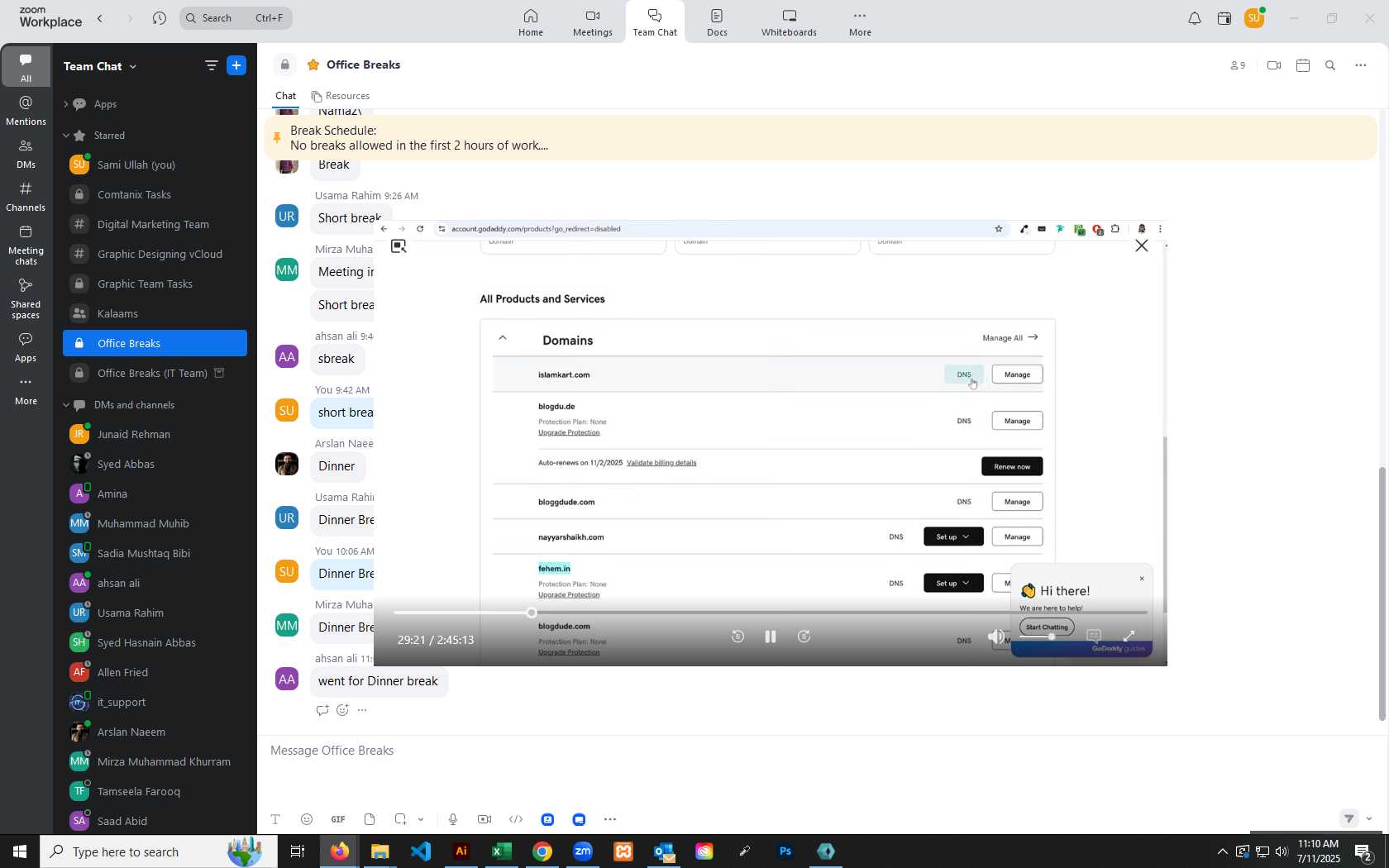This screenshot has width=1389, height=868.
Task: Open chat with Usama Rahim
Action: pyautogui.click(x=155, y=613)
